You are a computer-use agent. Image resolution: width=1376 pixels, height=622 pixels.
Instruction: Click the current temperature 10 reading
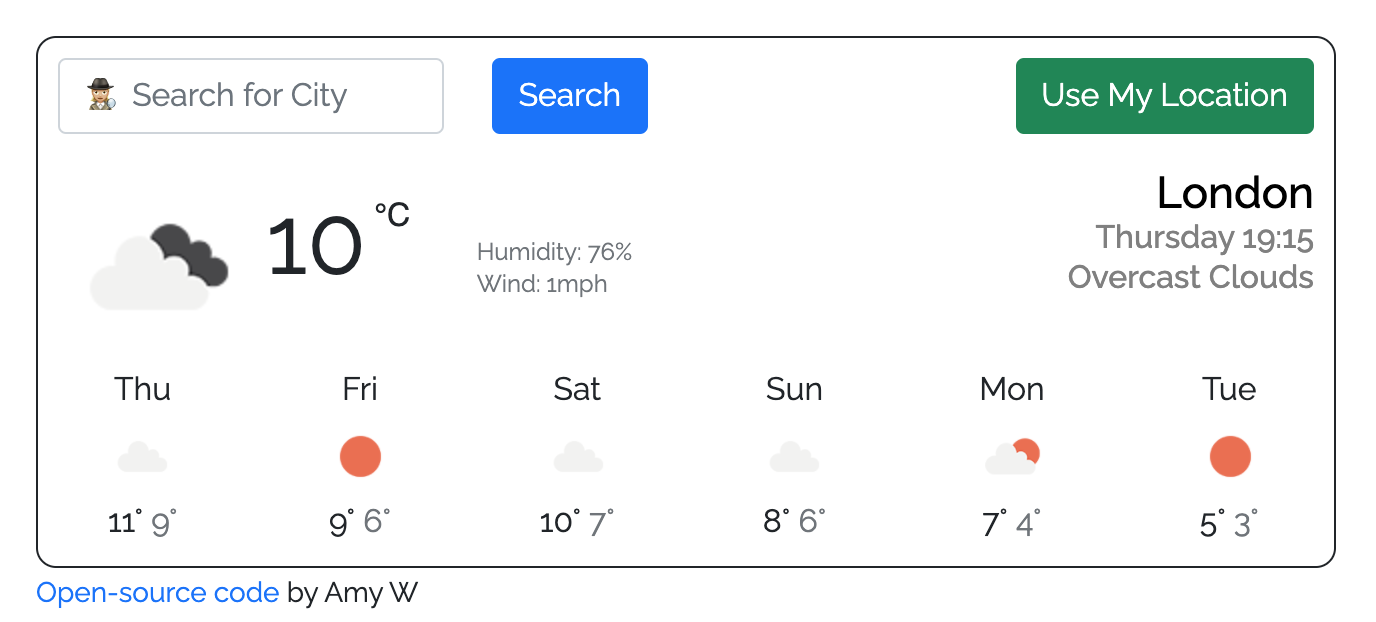[314, 248]
